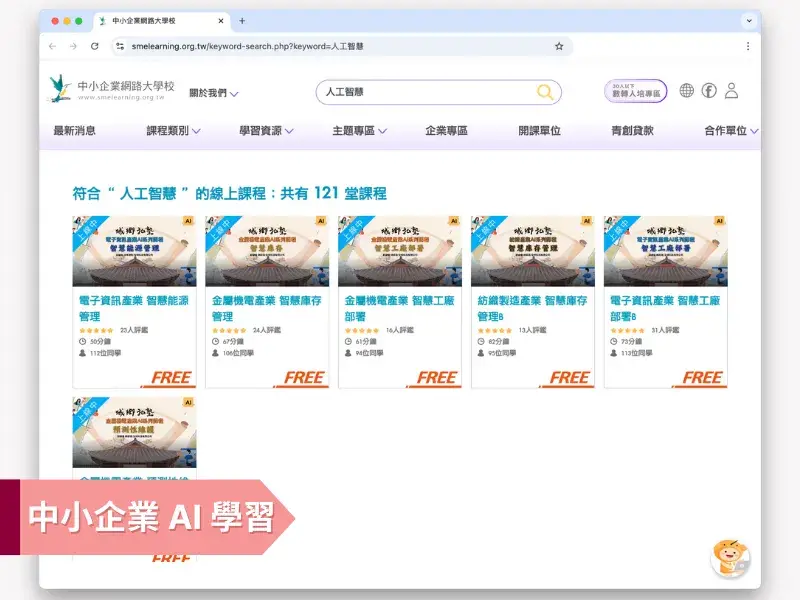800x600 pixels.
Task: Click the 106位同學 enrollment text
Action: 238,353
